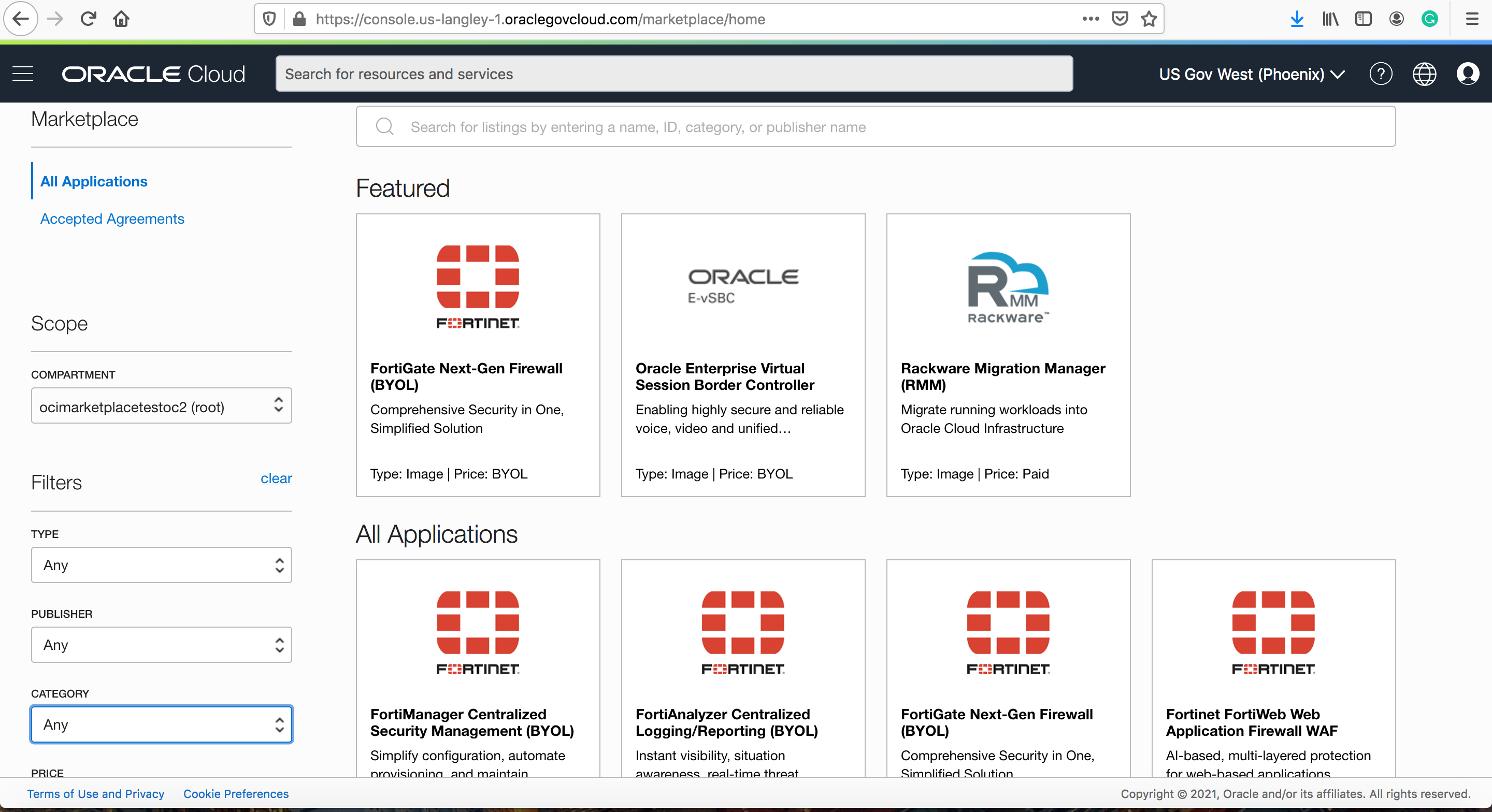Click the Marketplace listings search field
Viewport: 1492px width, 812px height.
click(x=874, y=127)
